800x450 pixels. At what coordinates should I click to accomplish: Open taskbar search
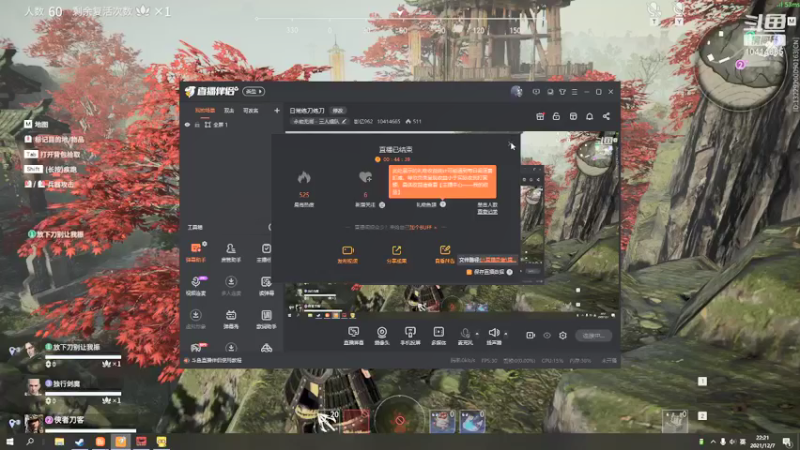pyautogui.click(x=30, y=441)
